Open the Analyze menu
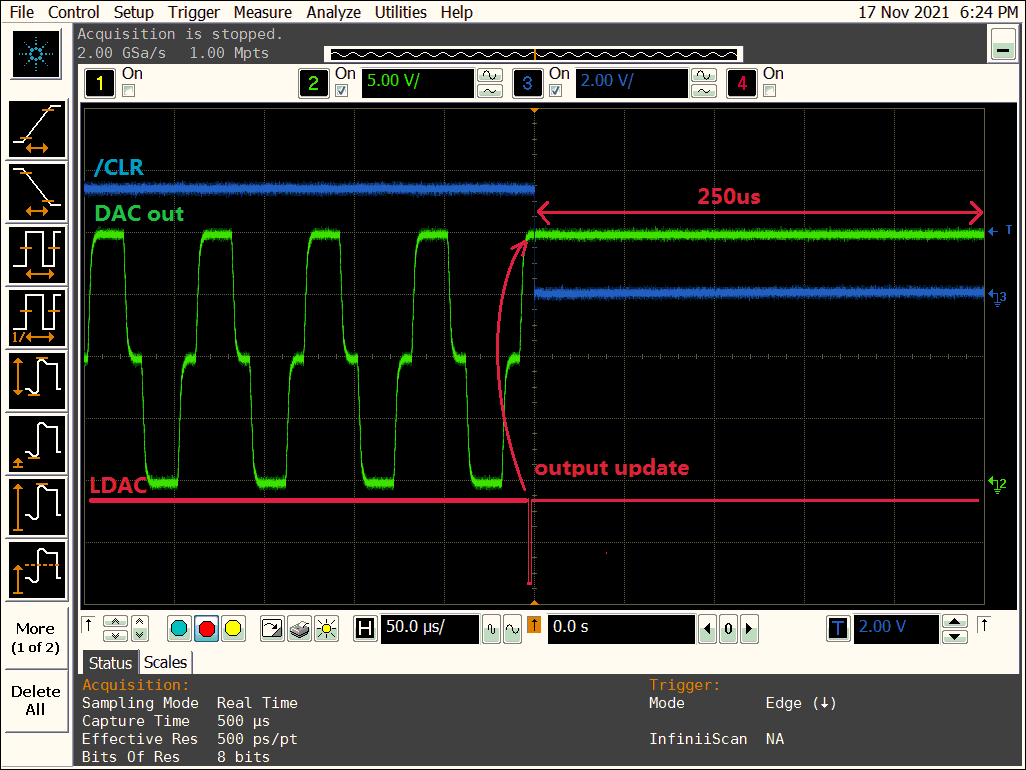1026x770 pixels. 334,12
